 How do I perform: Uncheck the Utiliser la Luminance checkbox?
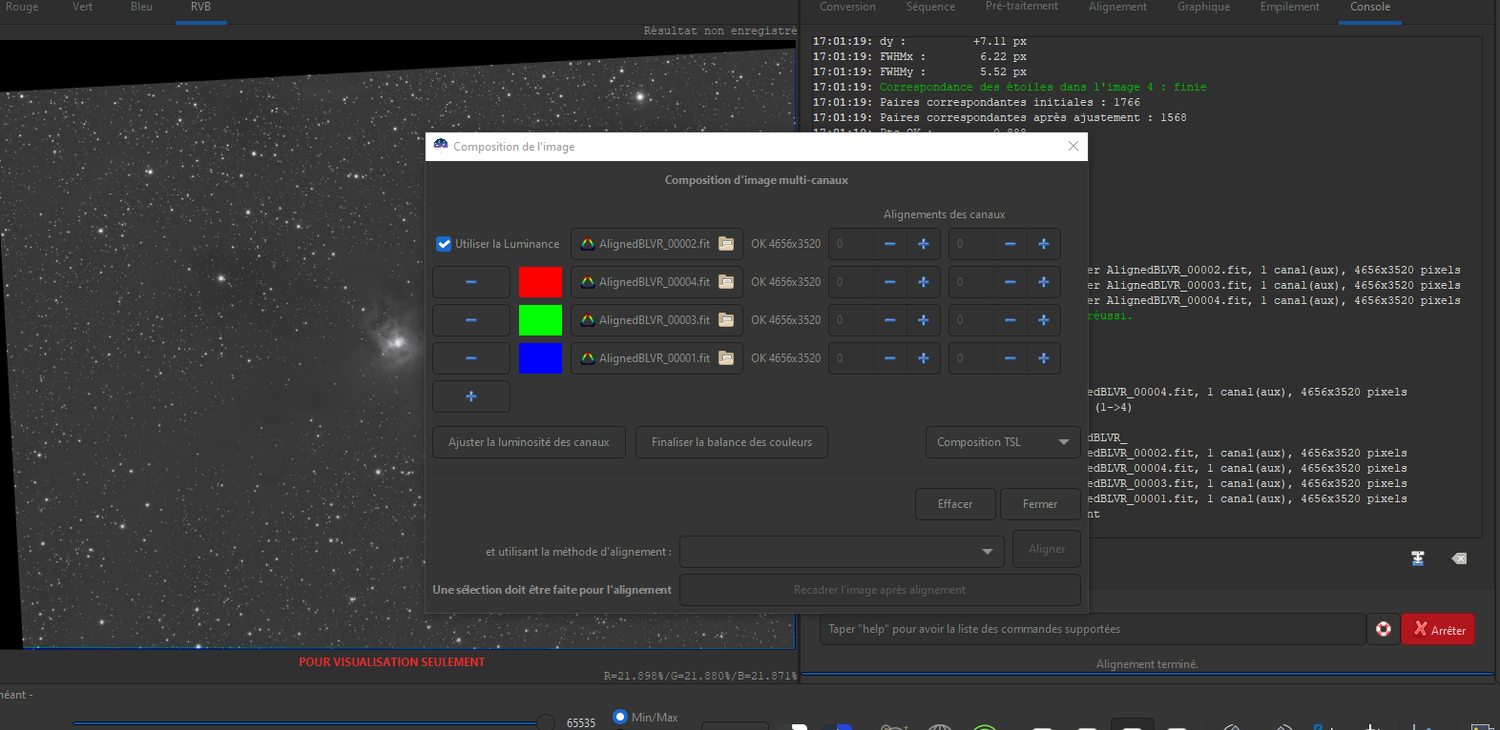point(444,244)
